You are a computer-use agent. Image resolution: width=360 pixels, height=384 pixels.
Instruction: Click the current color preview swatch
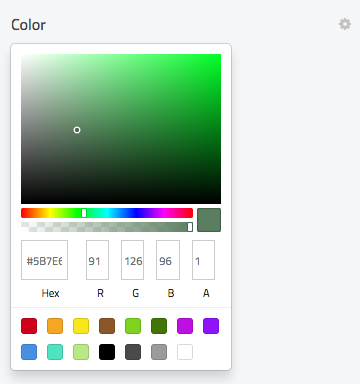pyautogui.click(x=209, y=220)
